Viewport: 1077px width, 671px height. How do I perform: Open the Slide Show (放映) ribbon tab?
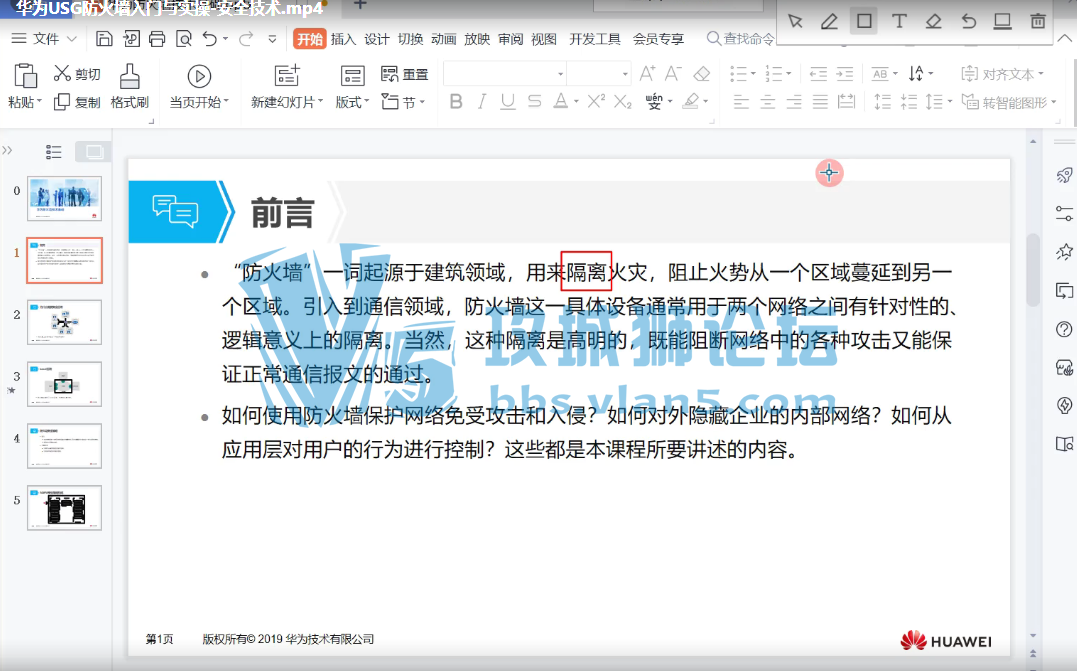pyautogui.click(x=477, y=39)
